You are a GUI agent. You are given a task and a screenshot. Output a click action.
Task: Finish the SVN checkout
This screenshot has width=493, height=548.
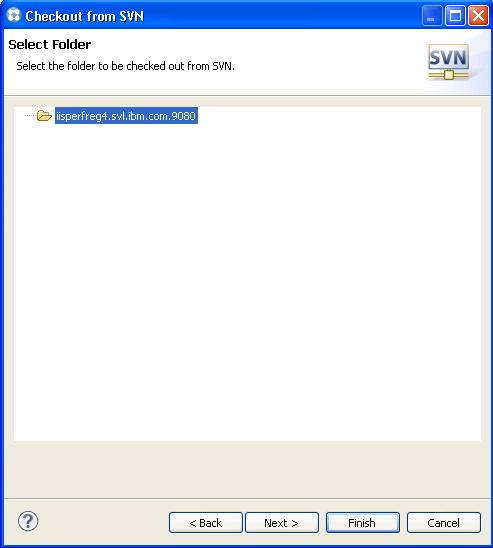click(x=362, y=523)
